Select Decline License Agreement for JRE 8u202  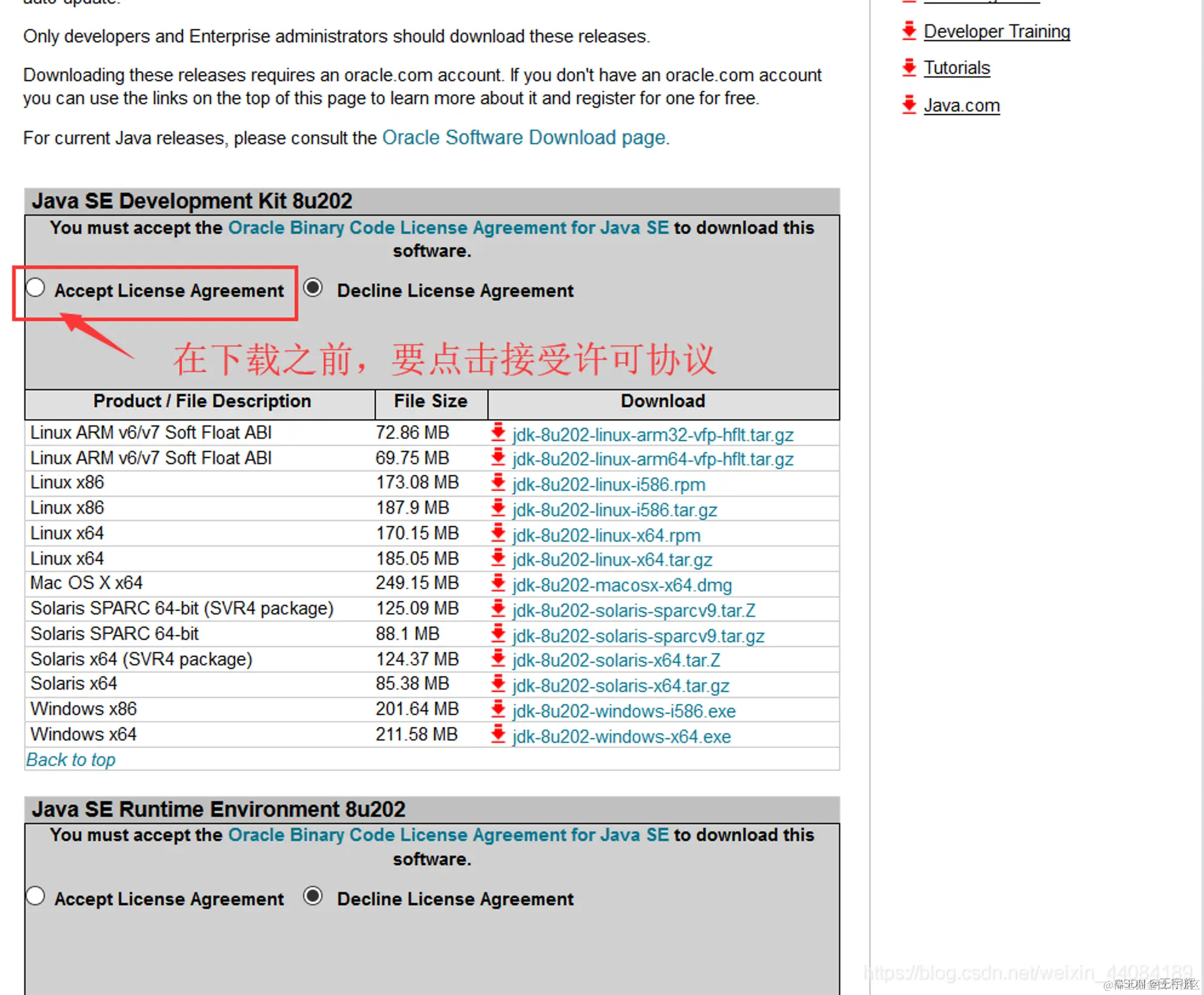[x=313, y=896]
